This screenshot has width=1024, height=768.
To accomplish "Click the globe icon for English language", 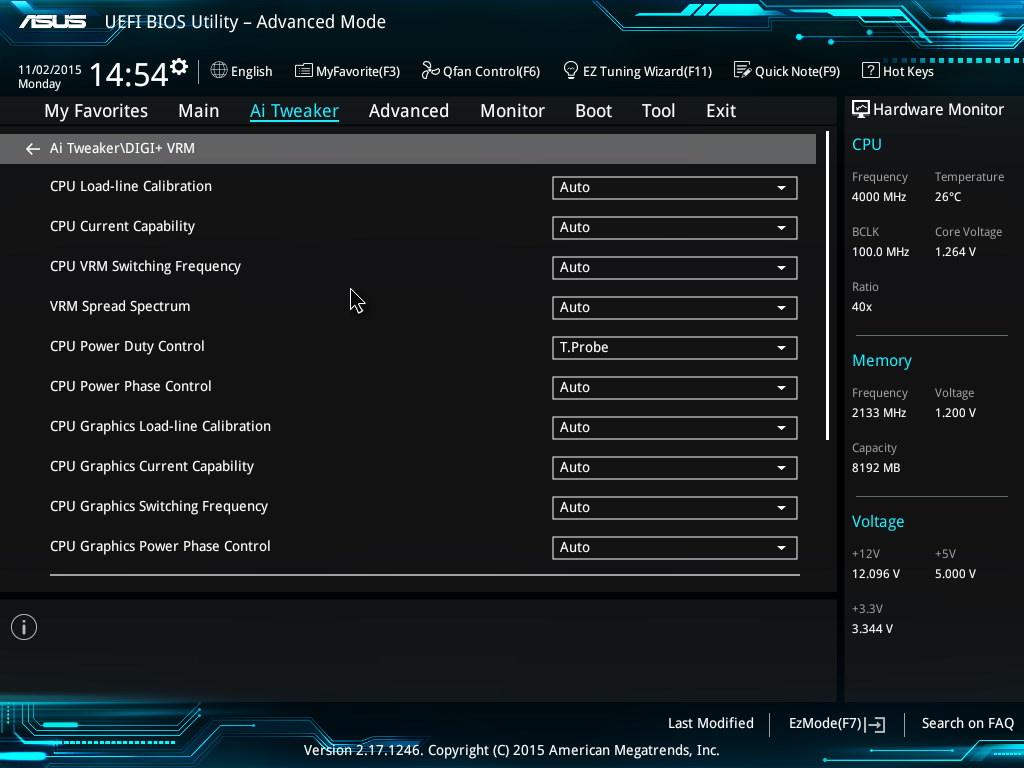I will [219, 71].
